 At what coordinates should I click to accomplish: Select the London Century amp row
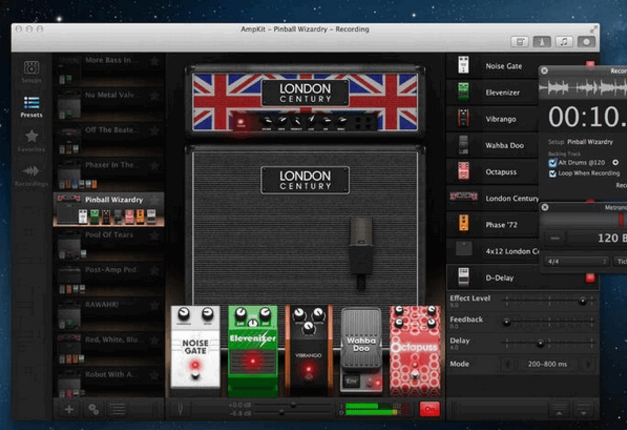pos(492,198)
